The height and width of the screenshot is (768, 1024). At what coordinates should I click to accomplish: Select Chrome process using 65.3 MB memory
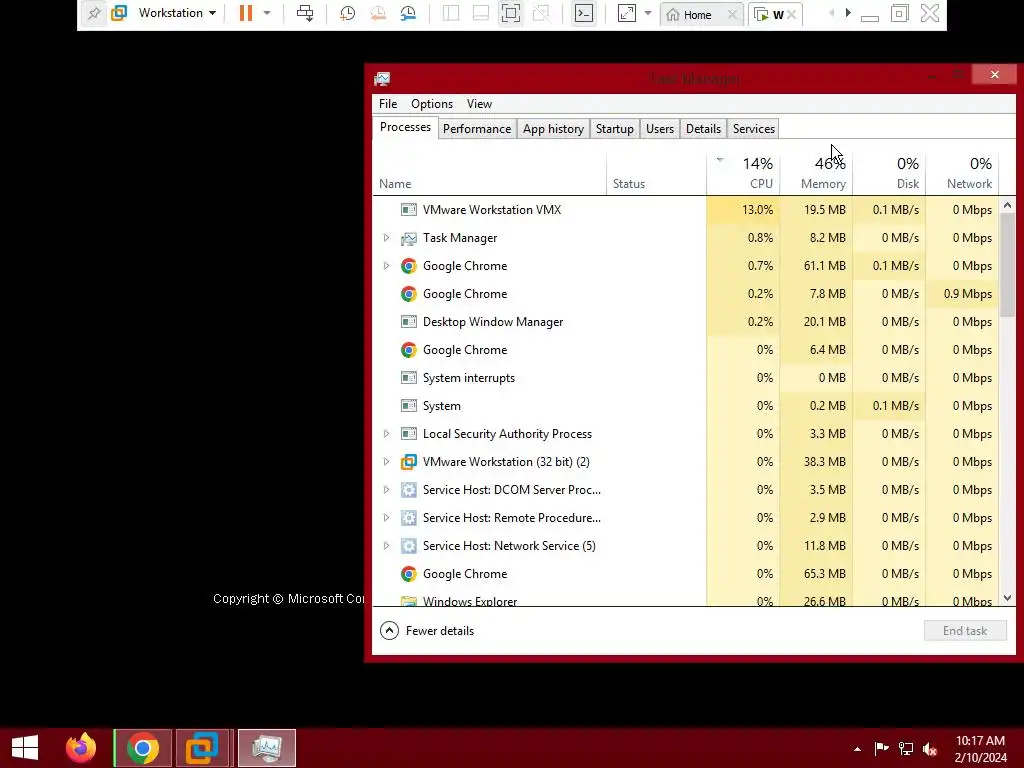686,574
